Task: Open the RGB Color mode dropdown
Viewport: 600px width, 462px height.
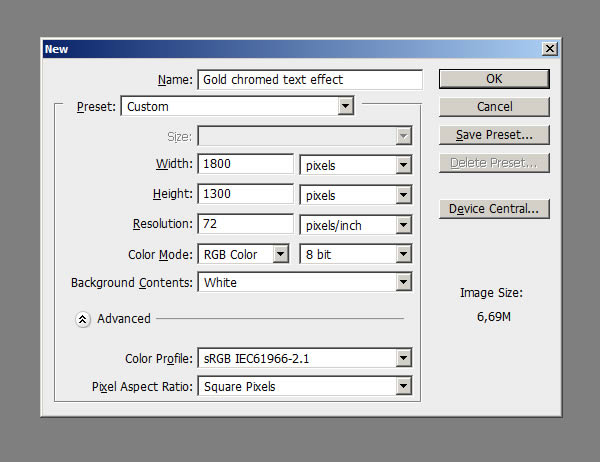Action: [x=243, y=254]
